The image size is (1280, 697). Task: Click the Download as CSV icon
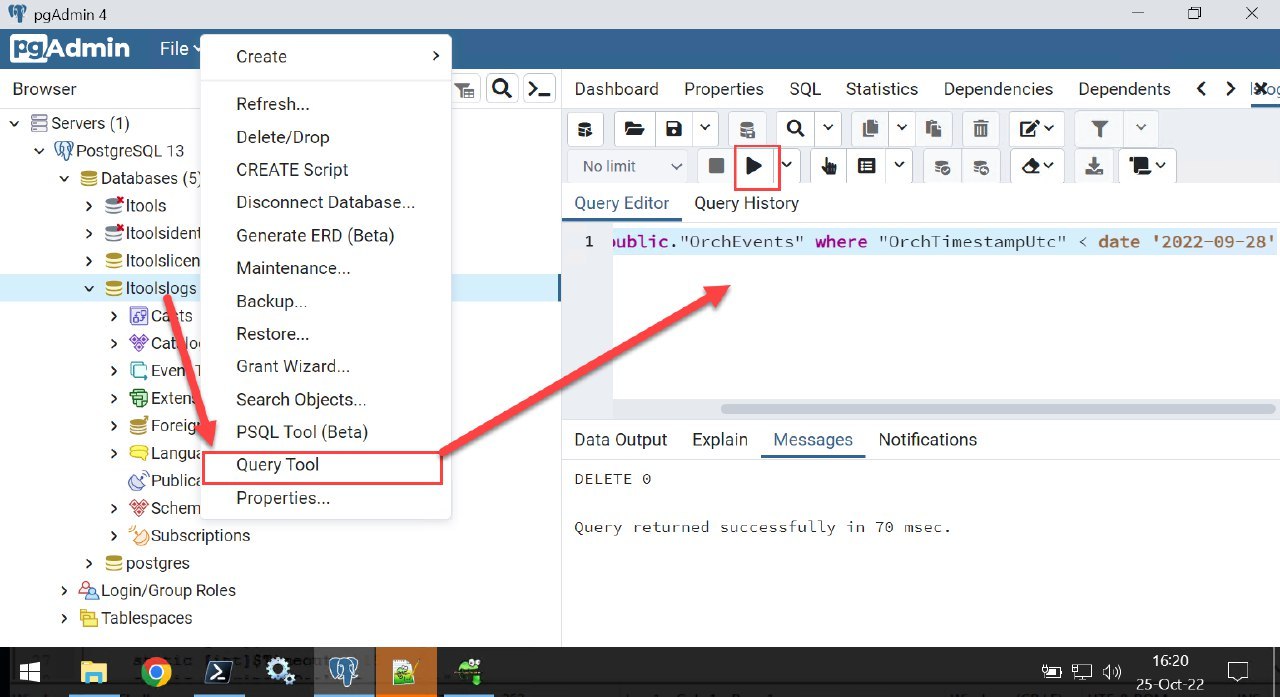pyautogui.click(x=1095, y=166)
